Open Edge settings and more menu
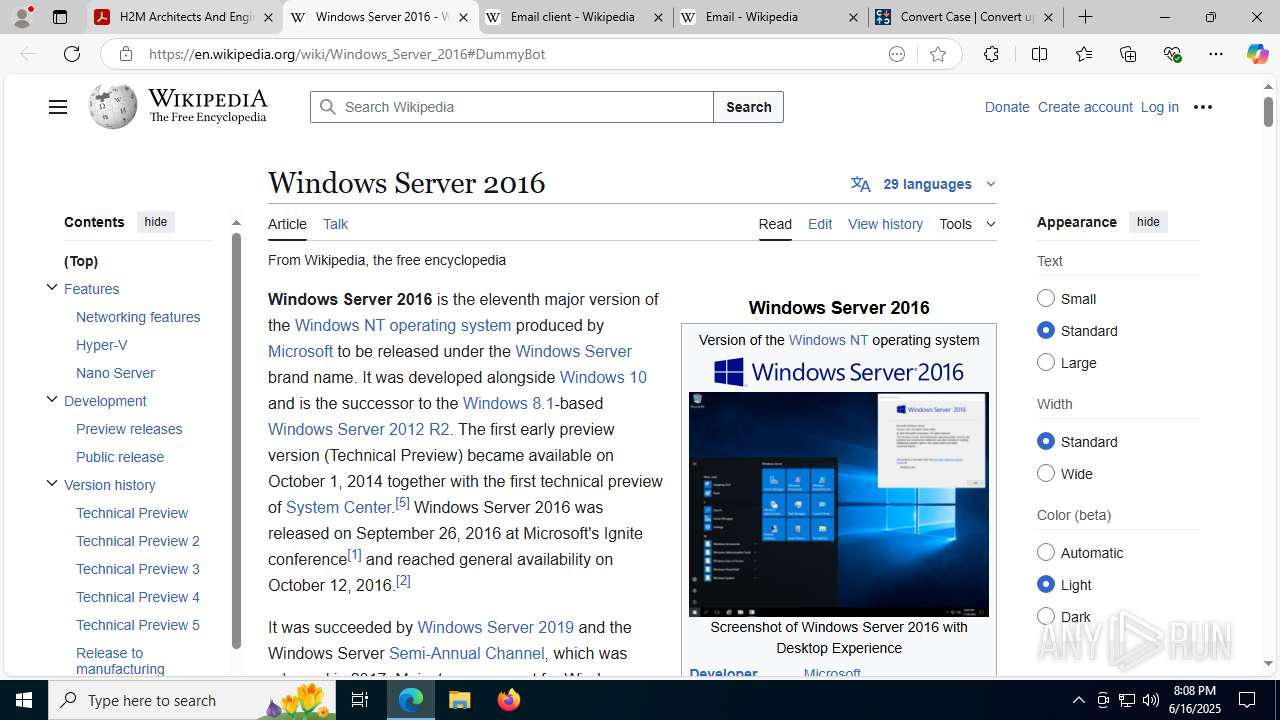 [1215, 54]
